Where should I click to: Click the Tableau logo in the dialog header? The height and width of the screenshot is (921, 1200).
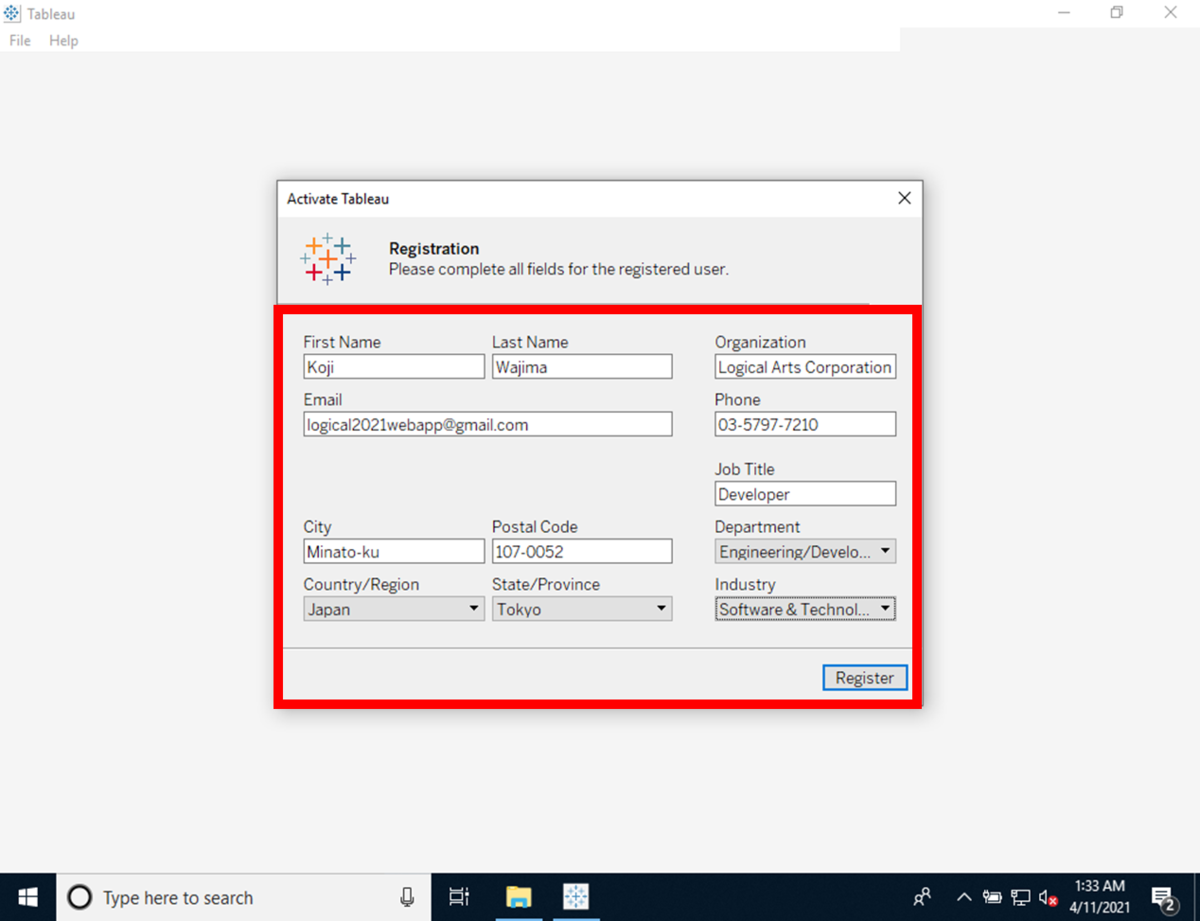click(x=327, y=259)
